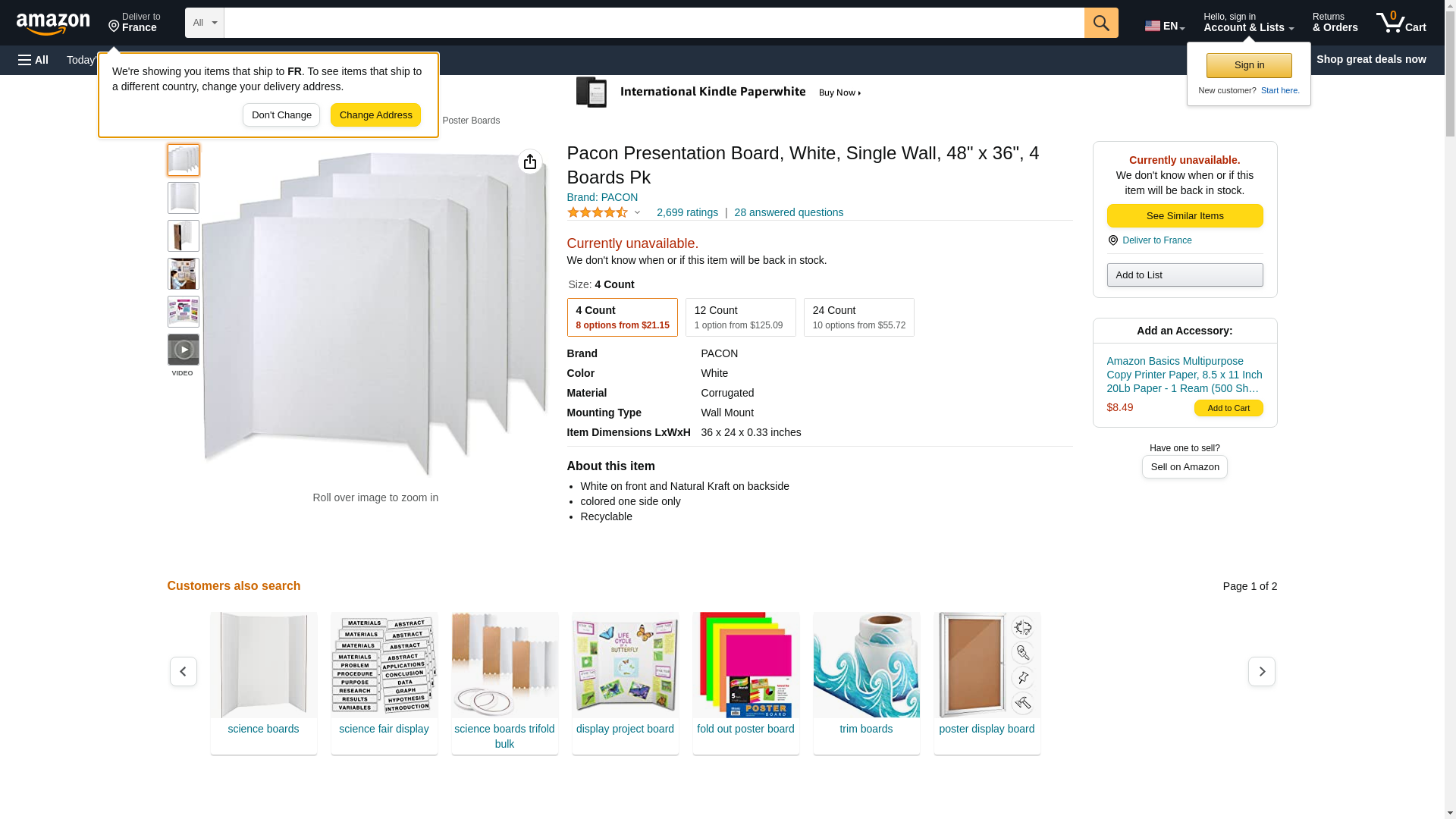Image resolution: width=1456 pixels, height=819 pixels.
Task: Open the shopping cart
Action: [x=1401, y=23]
